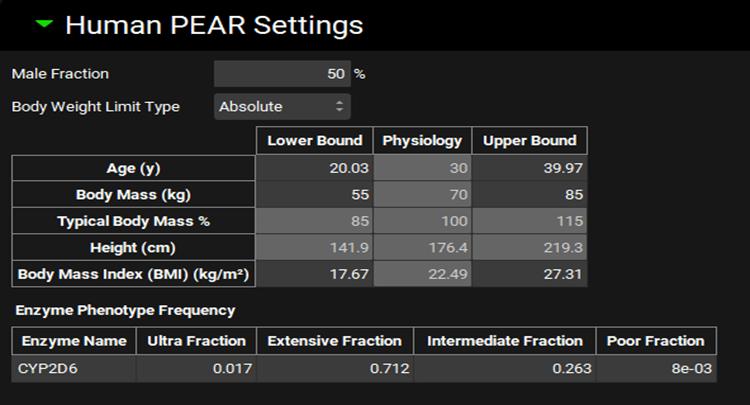Image resolution: width=750 pixels, height=405 pixels.
Task: Click the CYP2D6 Ultra Fraction cell
Action: (196, 368)
